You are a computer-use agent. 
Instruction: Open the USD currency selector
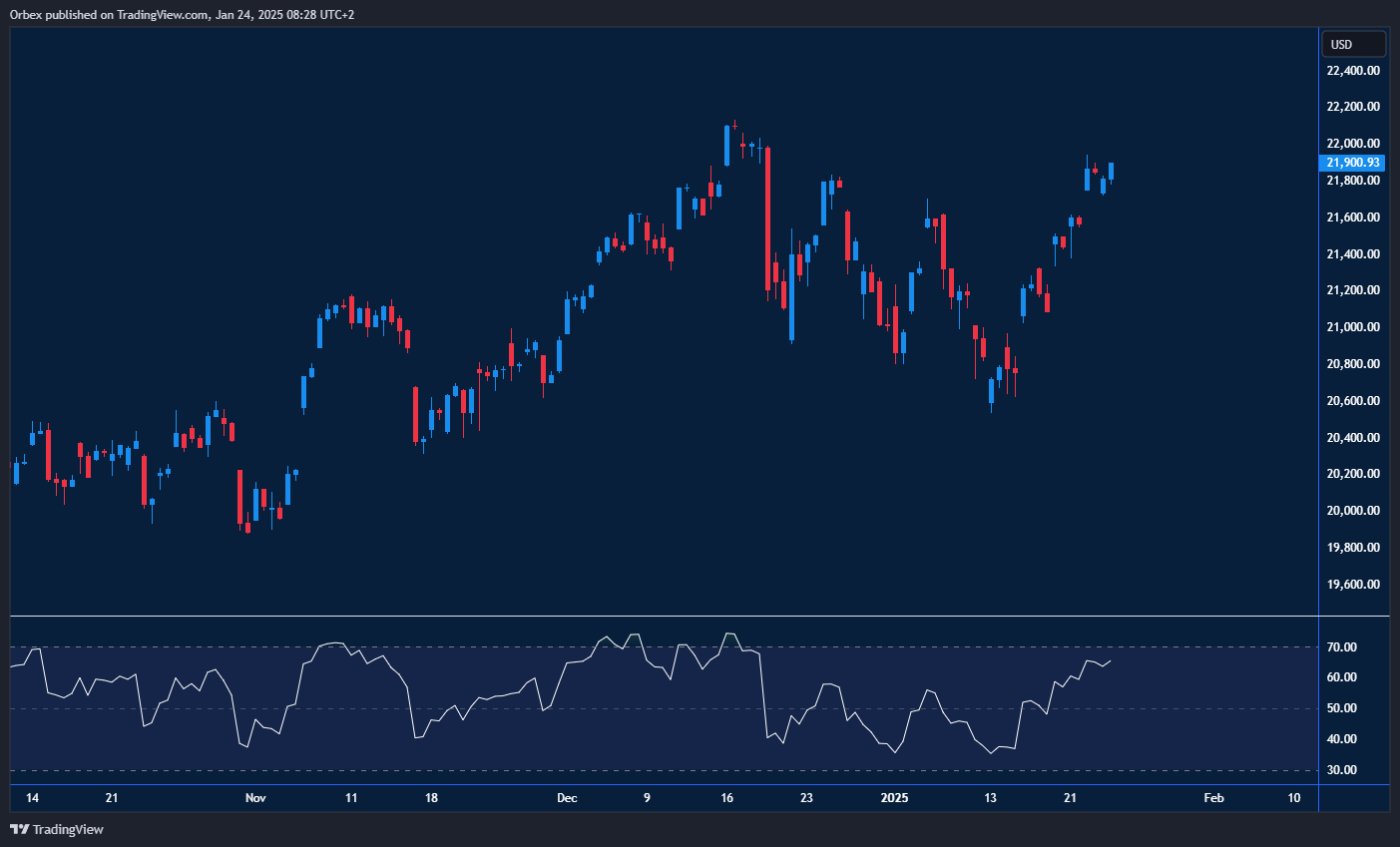point(1353,44)
